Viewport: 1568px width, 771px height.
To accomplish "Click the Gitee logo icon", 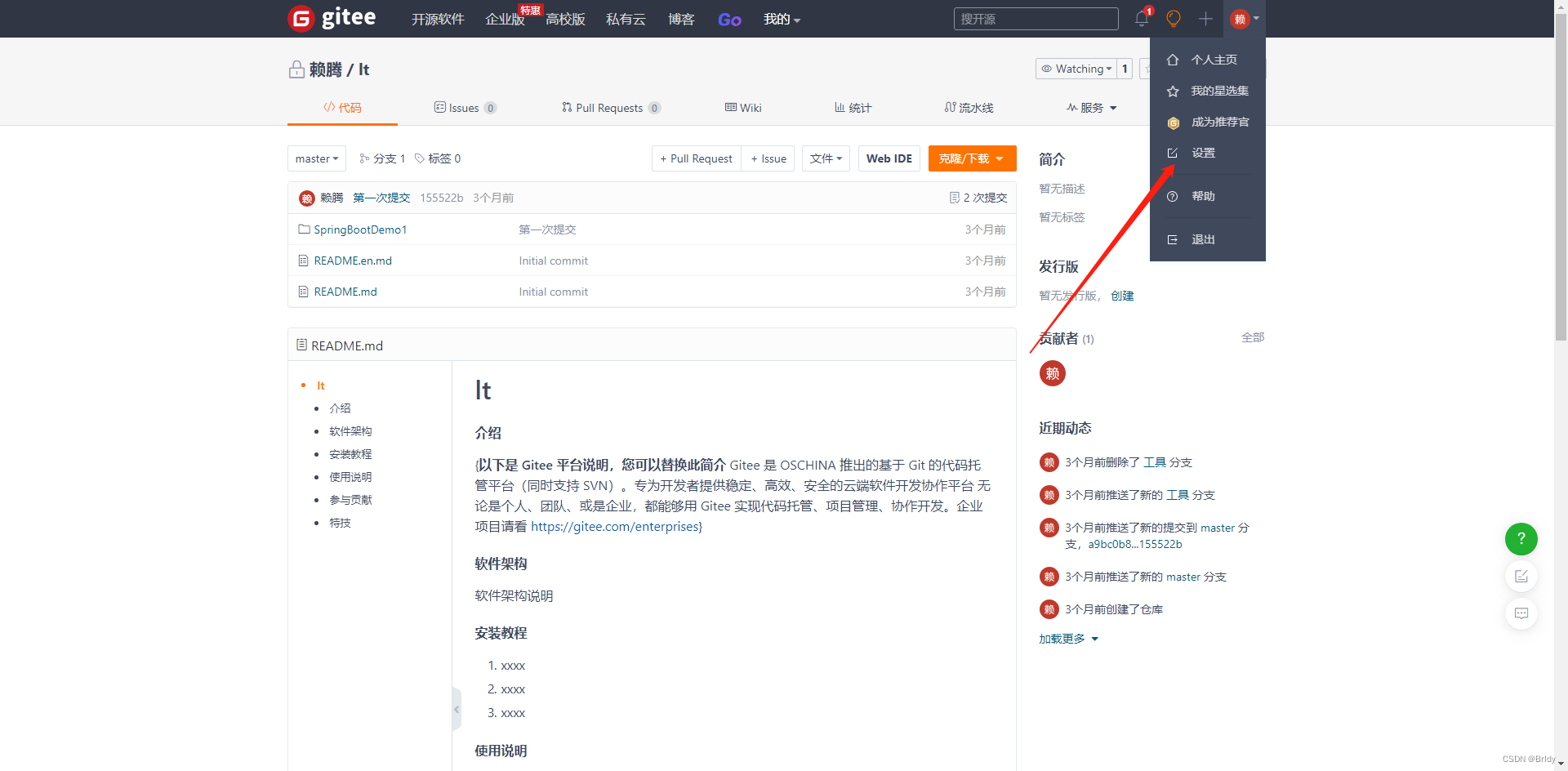I will [x=301, y=18].
